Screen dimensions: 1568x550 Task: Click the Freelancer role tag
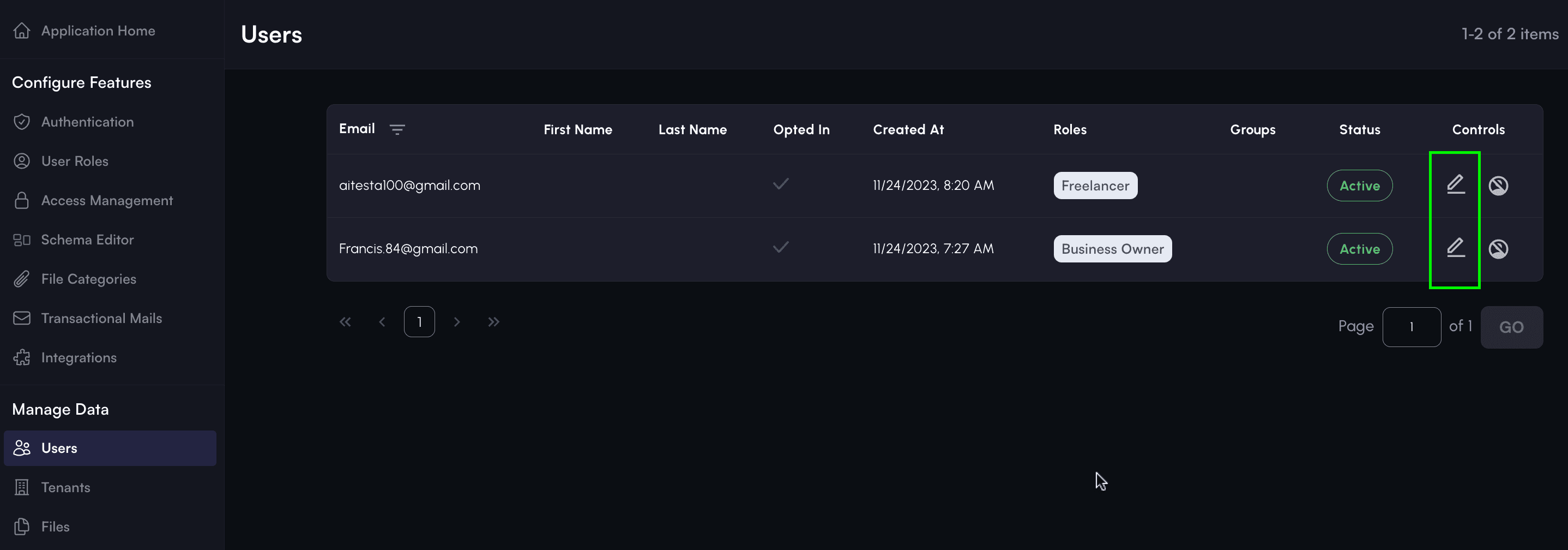[1095, 185]
